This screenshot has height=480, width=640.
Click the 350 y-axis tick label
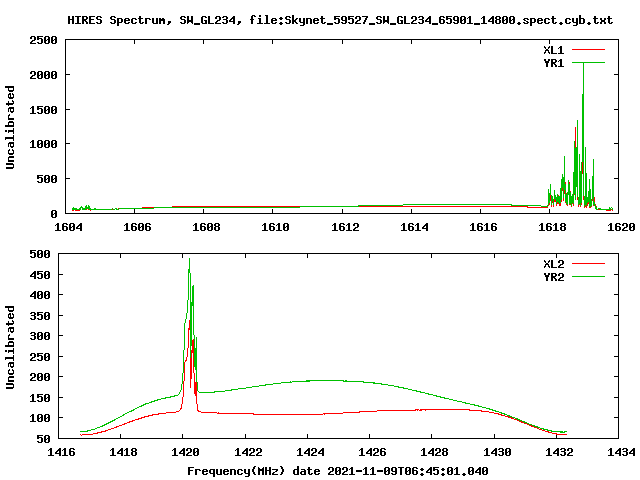[40, 316]
